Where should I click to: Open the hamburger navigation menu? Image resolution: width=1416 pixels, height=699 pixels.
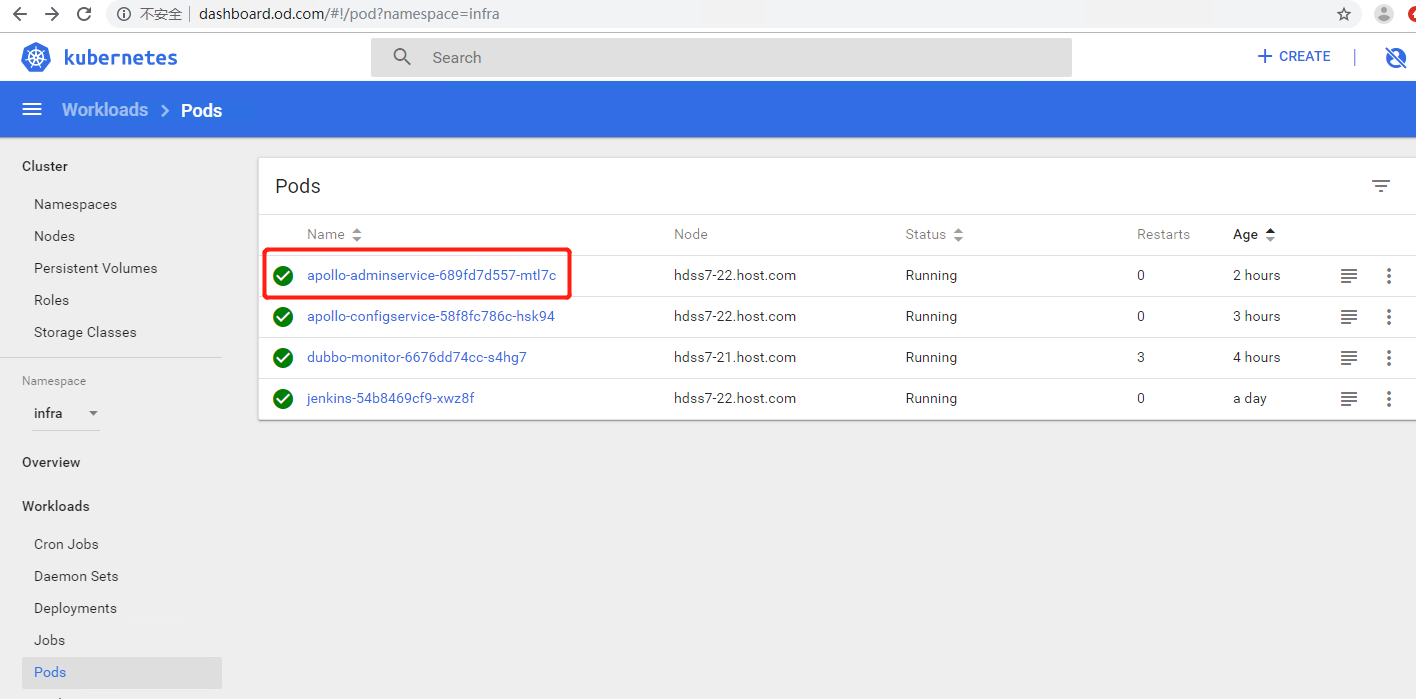pos(32,110)
